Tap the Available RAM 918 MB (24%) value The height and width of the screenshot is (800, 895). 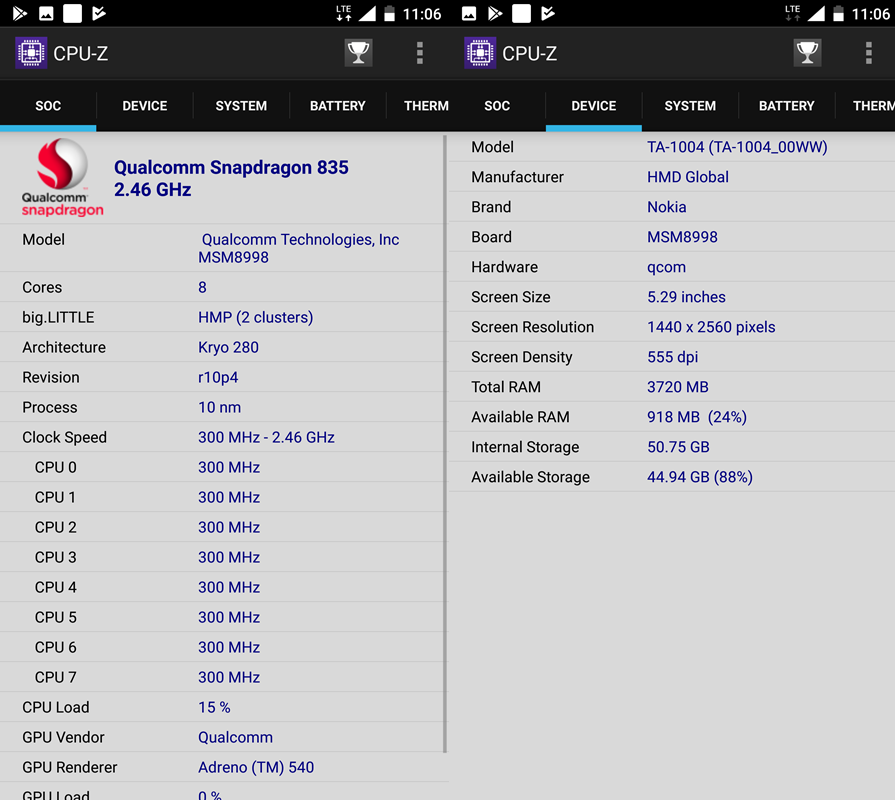[x=696, y=417]
